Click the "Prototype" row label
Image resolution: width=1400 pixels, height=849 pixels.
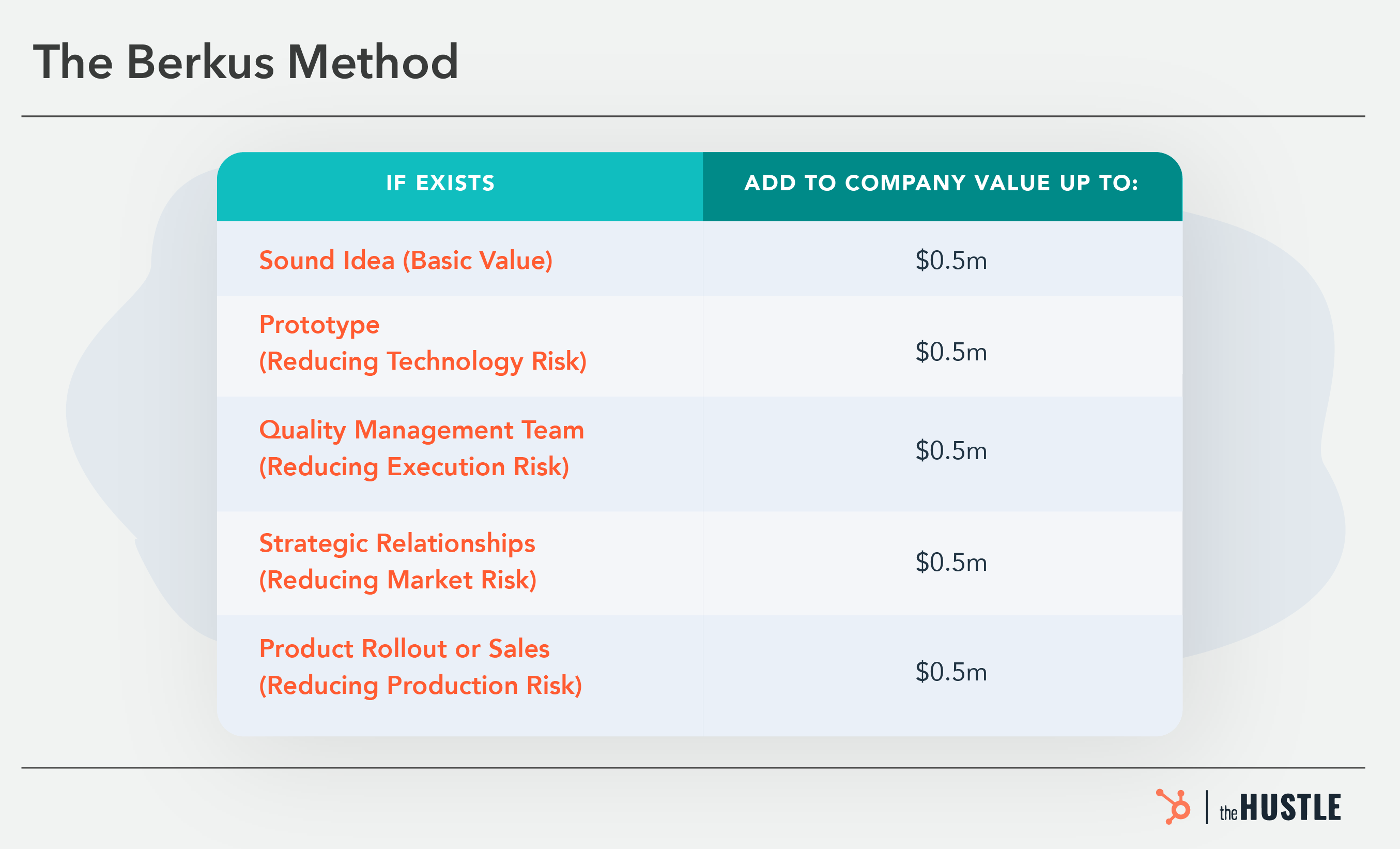(319, 325)
